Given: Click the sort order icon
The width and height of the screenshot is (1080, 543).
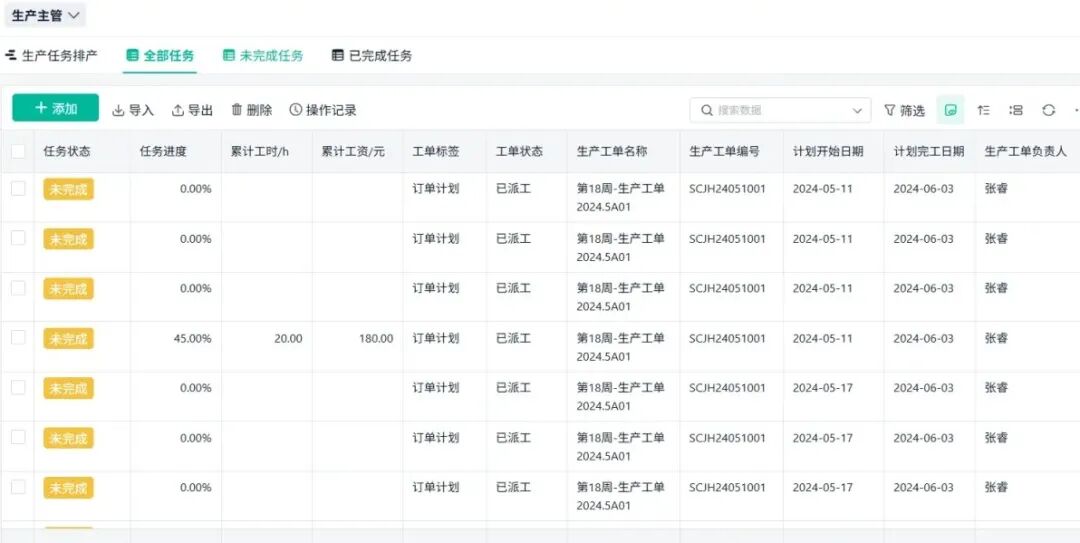Looking at the screenshot, I should point(984,110).
